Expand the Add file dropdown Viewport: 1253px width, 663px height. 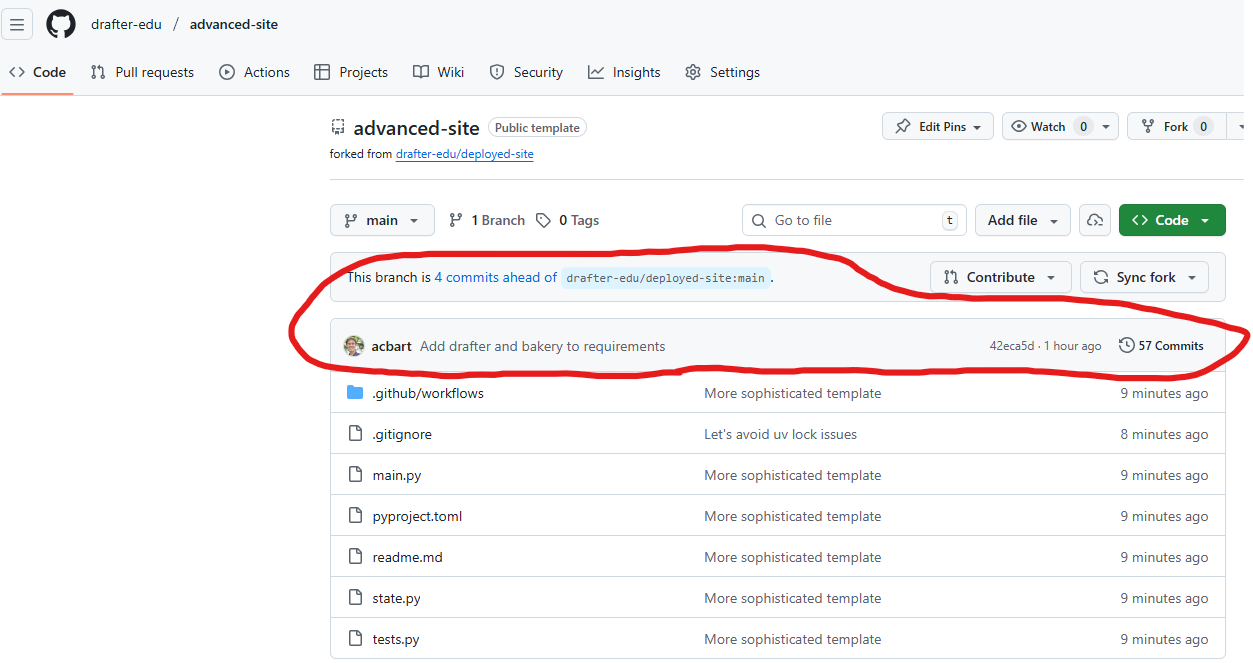tap(1022, 220)
